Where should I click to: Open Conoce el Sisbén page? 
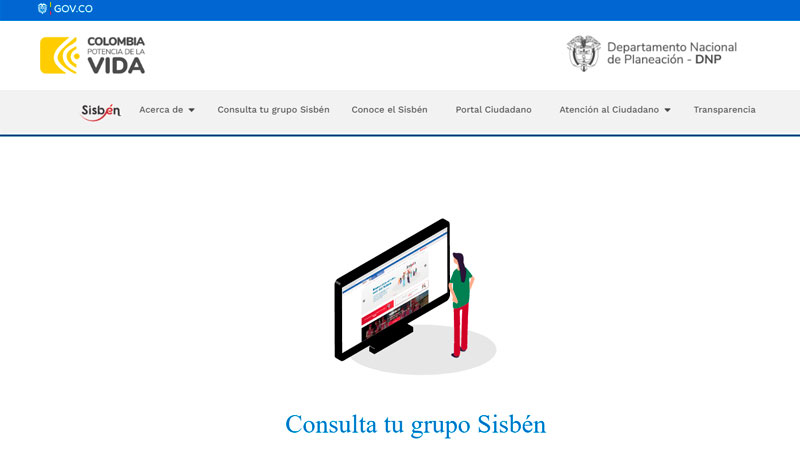389,110
